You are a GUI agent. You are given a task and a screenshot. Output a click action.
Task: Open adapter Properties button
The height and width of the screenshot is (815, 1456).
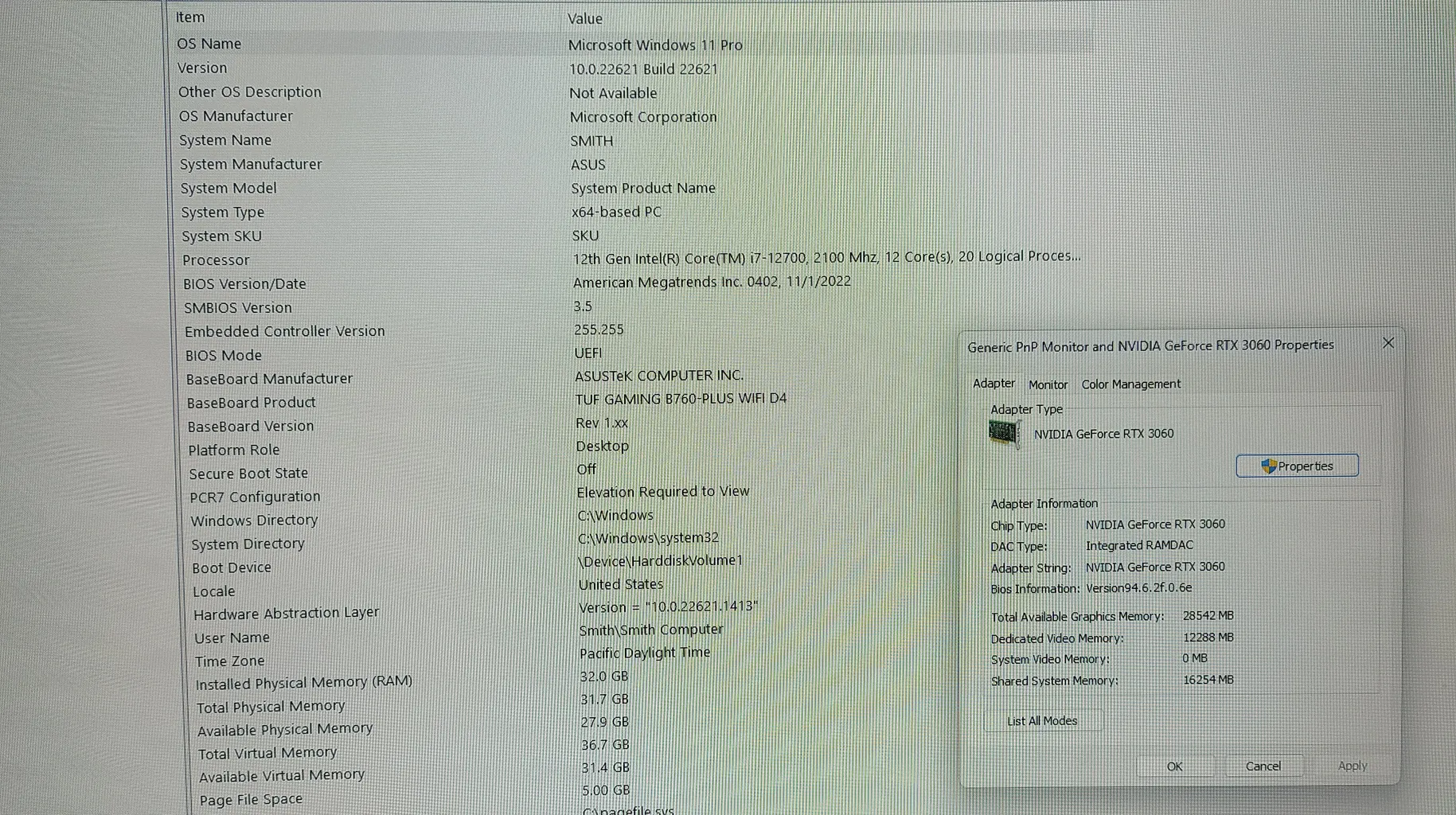coord(1297,466)
